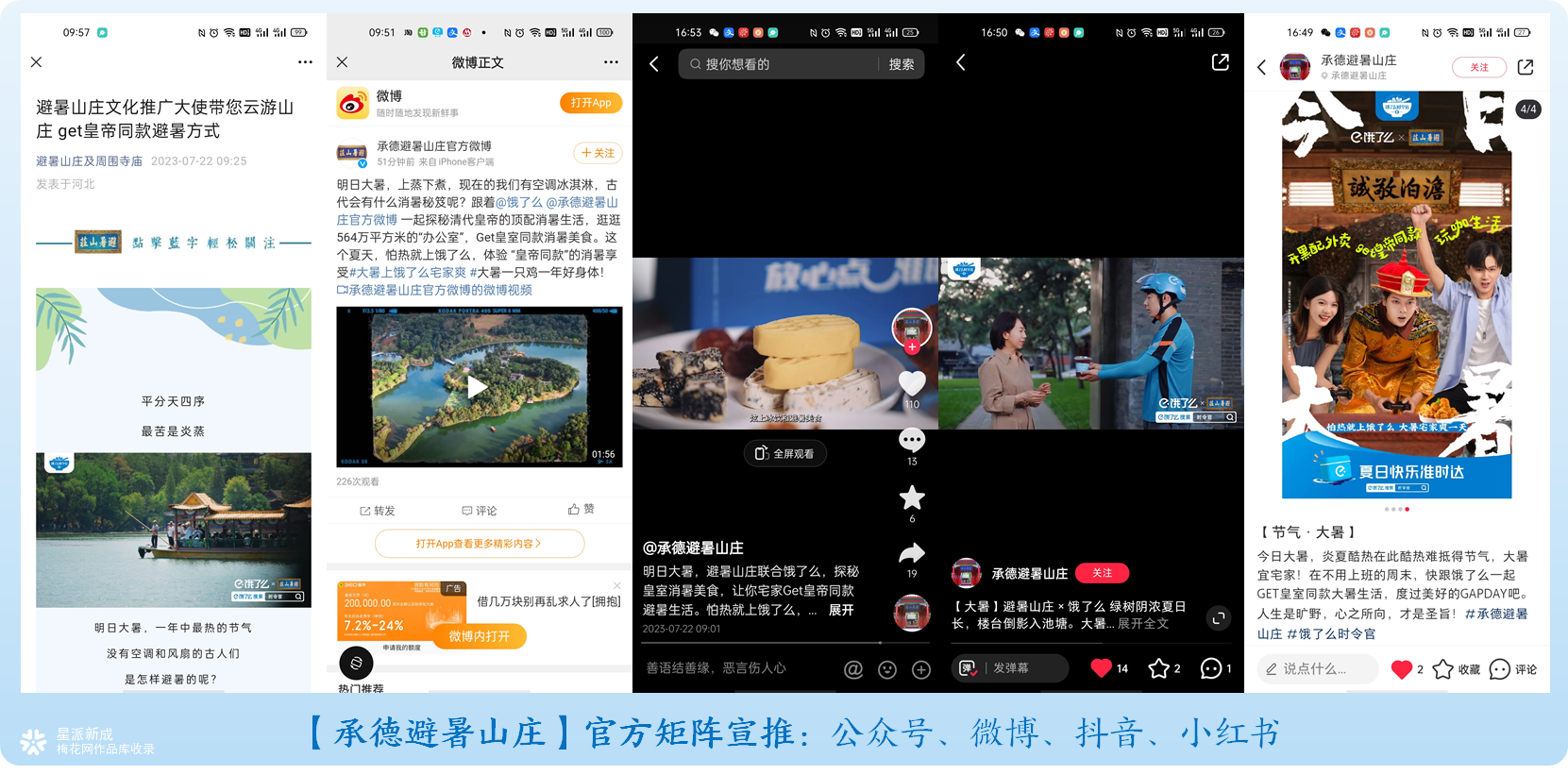Like the Douyin video with the heart icon
The width and height of the screenshot is (1568, 775).
(912, 383)
